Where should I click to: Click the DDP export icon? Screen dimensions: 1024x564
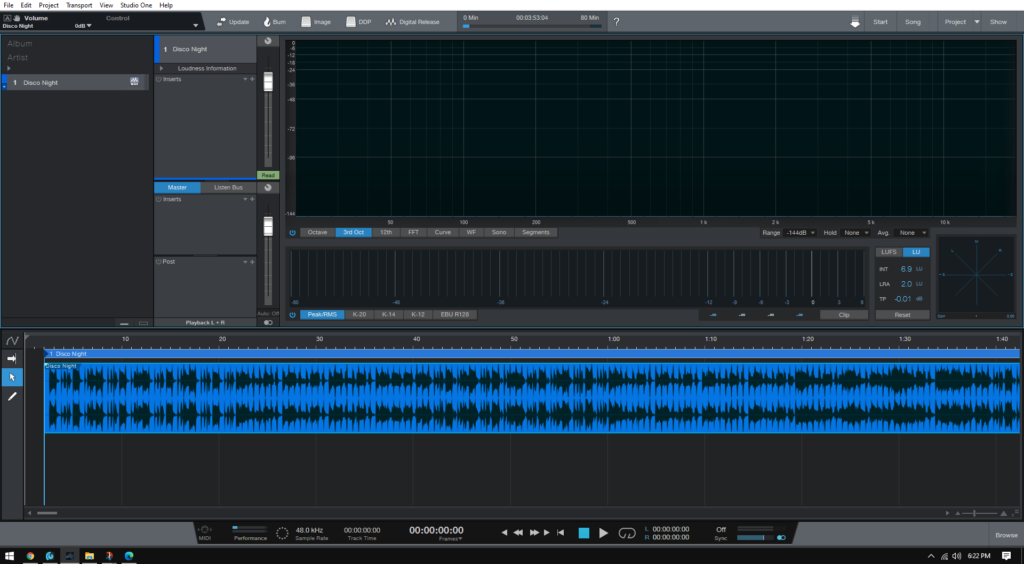click(x=351, y=22)
